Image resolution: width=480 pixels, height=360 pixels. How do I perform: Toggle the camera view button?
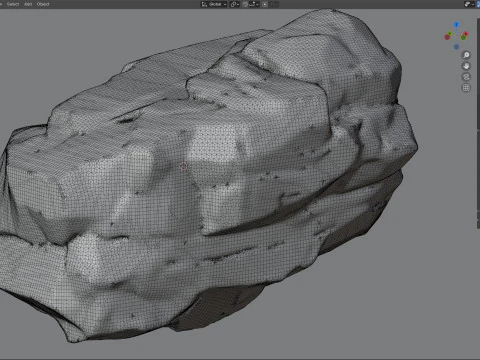466,77
